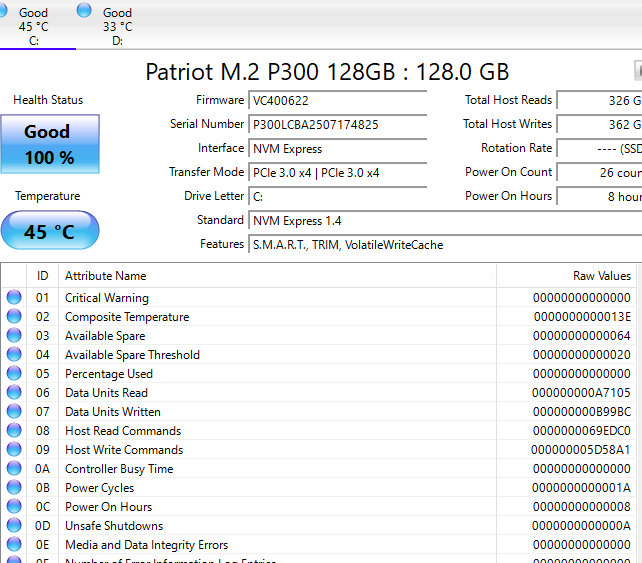Click ID cell 0C in the table

pos(43,506)
